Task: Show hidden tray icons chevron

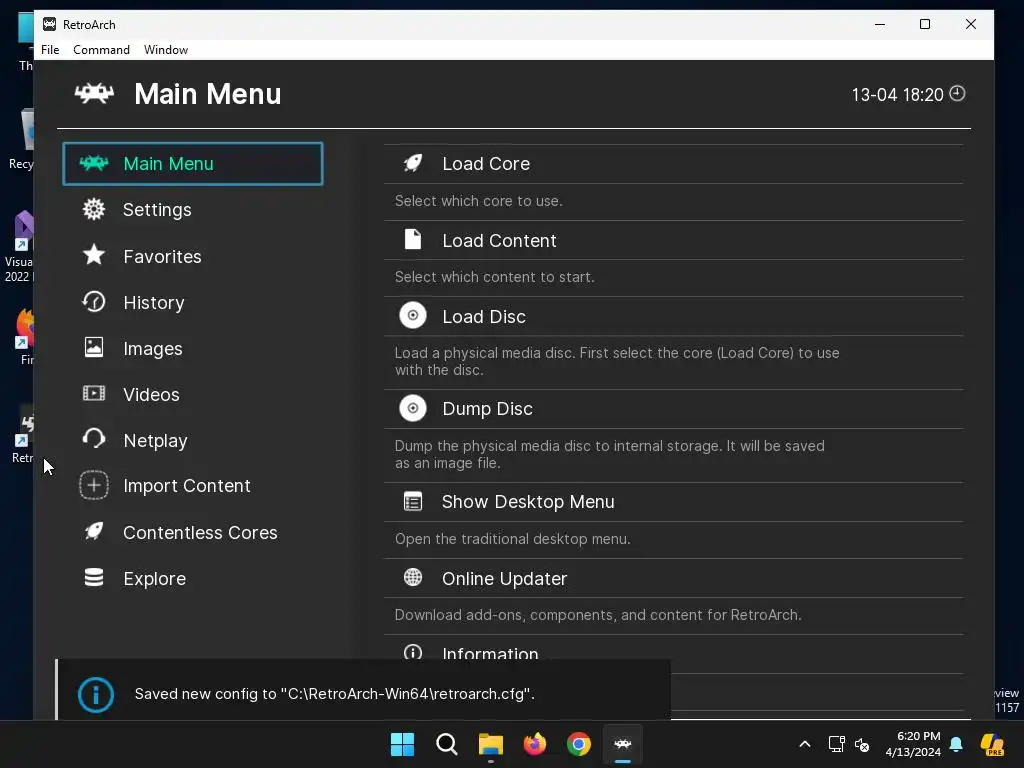Action: (805, 744)
